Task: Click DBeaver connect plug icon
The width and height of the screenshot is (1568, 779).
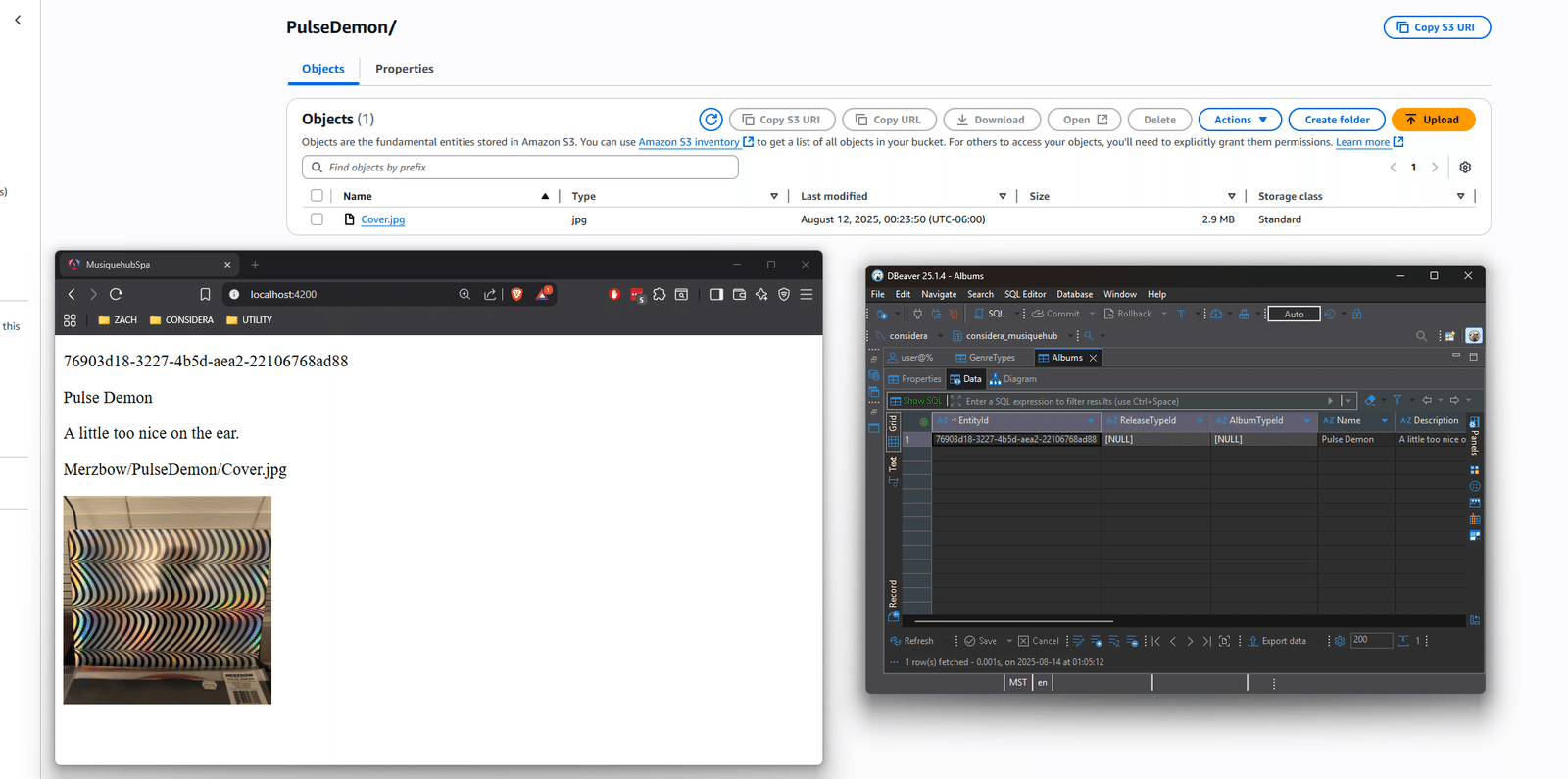Action: (x=917, y=314)
